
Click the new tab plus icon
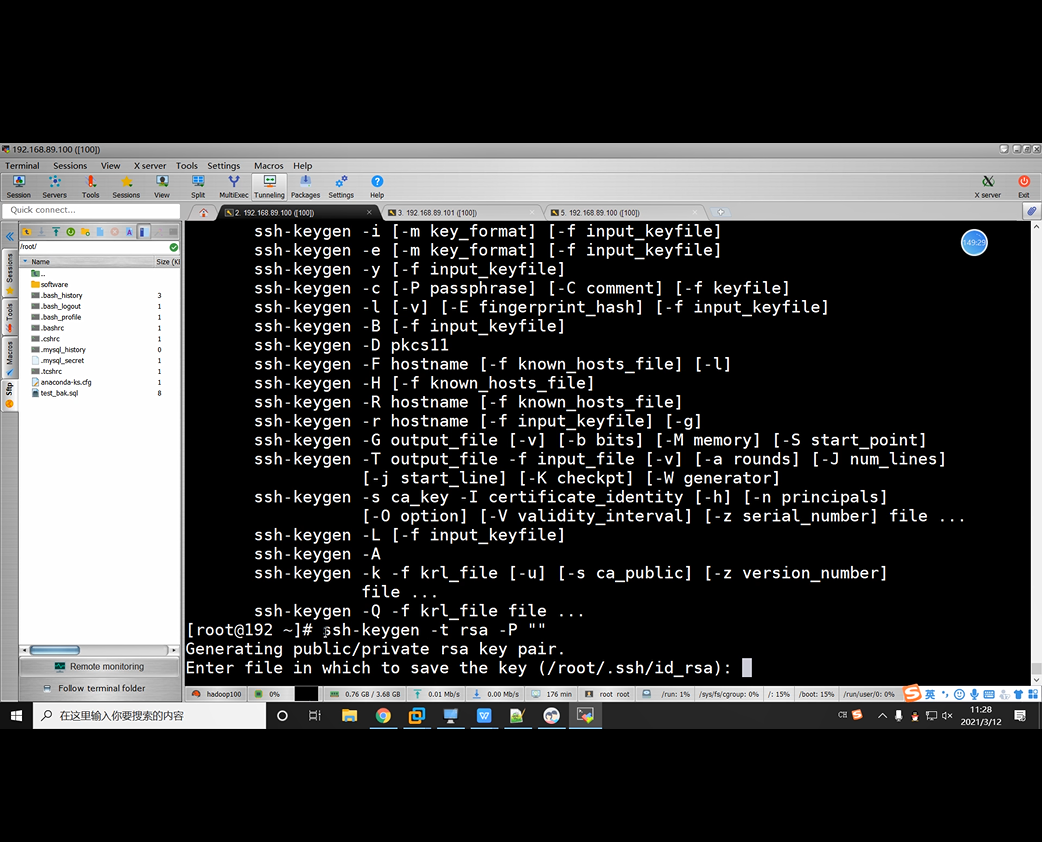720,213
